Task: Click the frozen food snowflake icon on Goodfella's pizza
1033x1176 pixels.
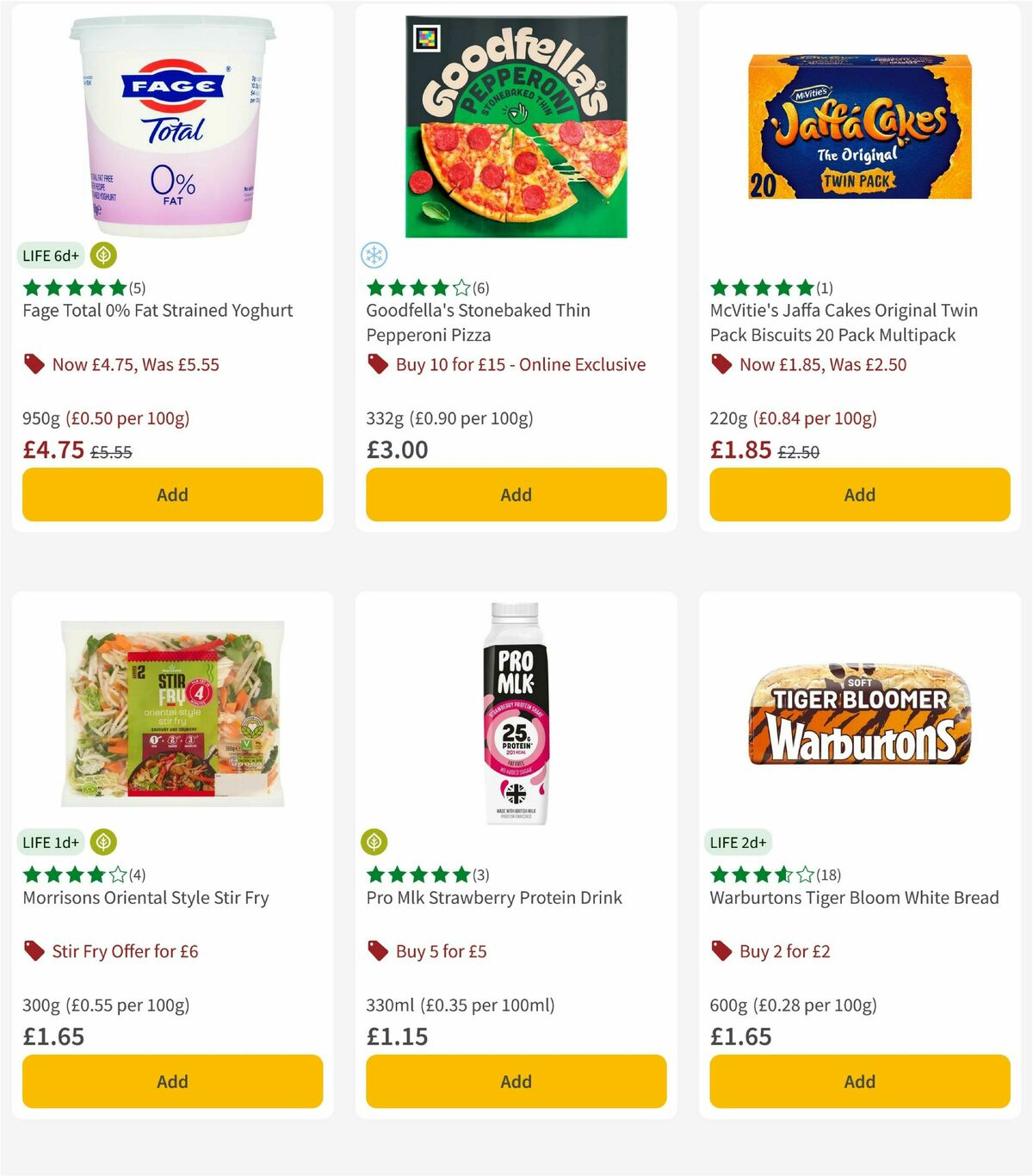Action: point(374,255)
